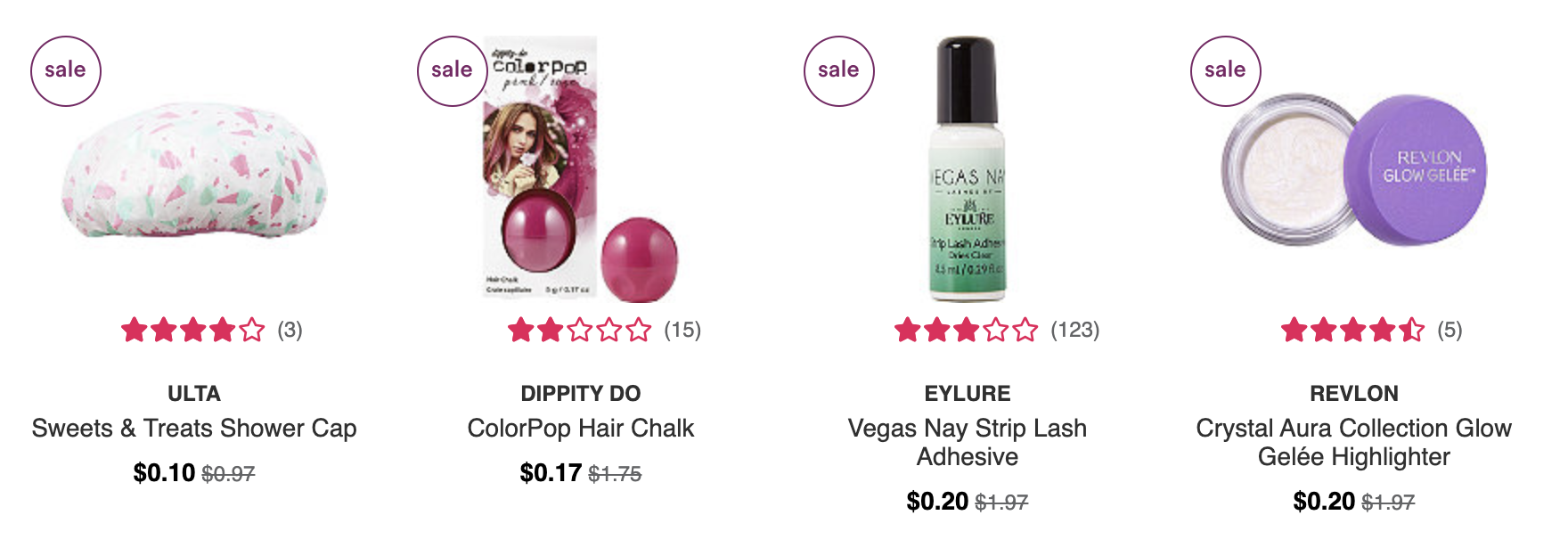Click the sale badge on ColorPop Hair Chalk
Image resolution: width=1568 pixels, height=556 pixels.
tap(453, 71)
